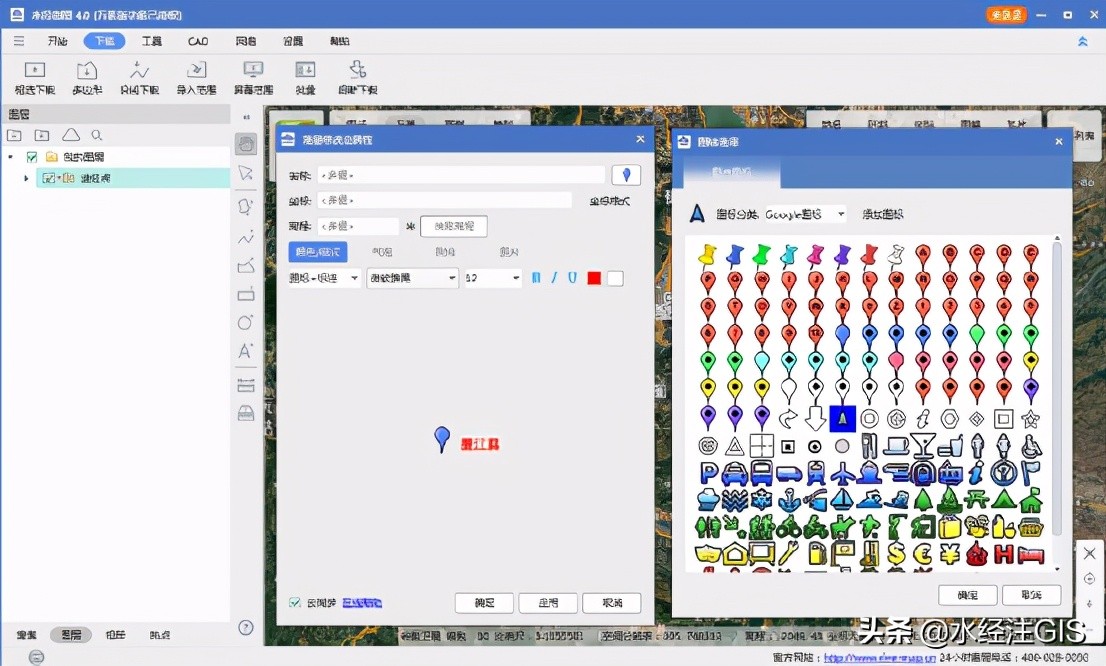This screenshot has height=666, width=1106.
Task: Open the hamburger main menu
Action: coord(19,41)
